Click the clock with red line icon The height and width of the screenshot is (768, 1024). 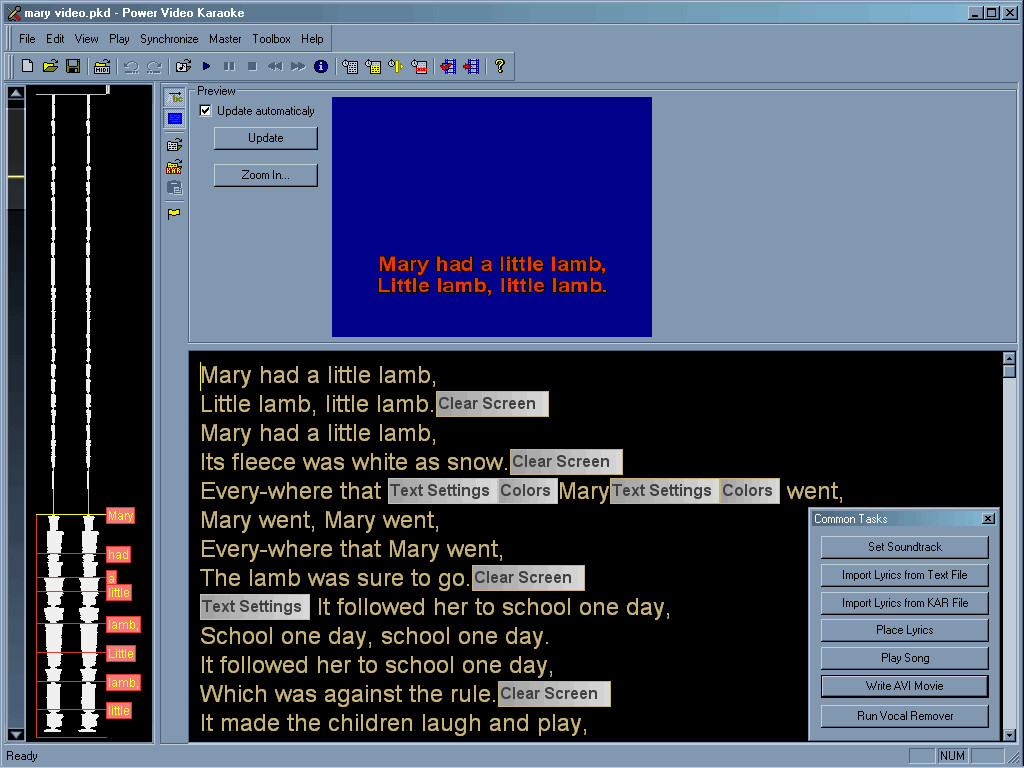pyautogui.click(x=419, y=66)
